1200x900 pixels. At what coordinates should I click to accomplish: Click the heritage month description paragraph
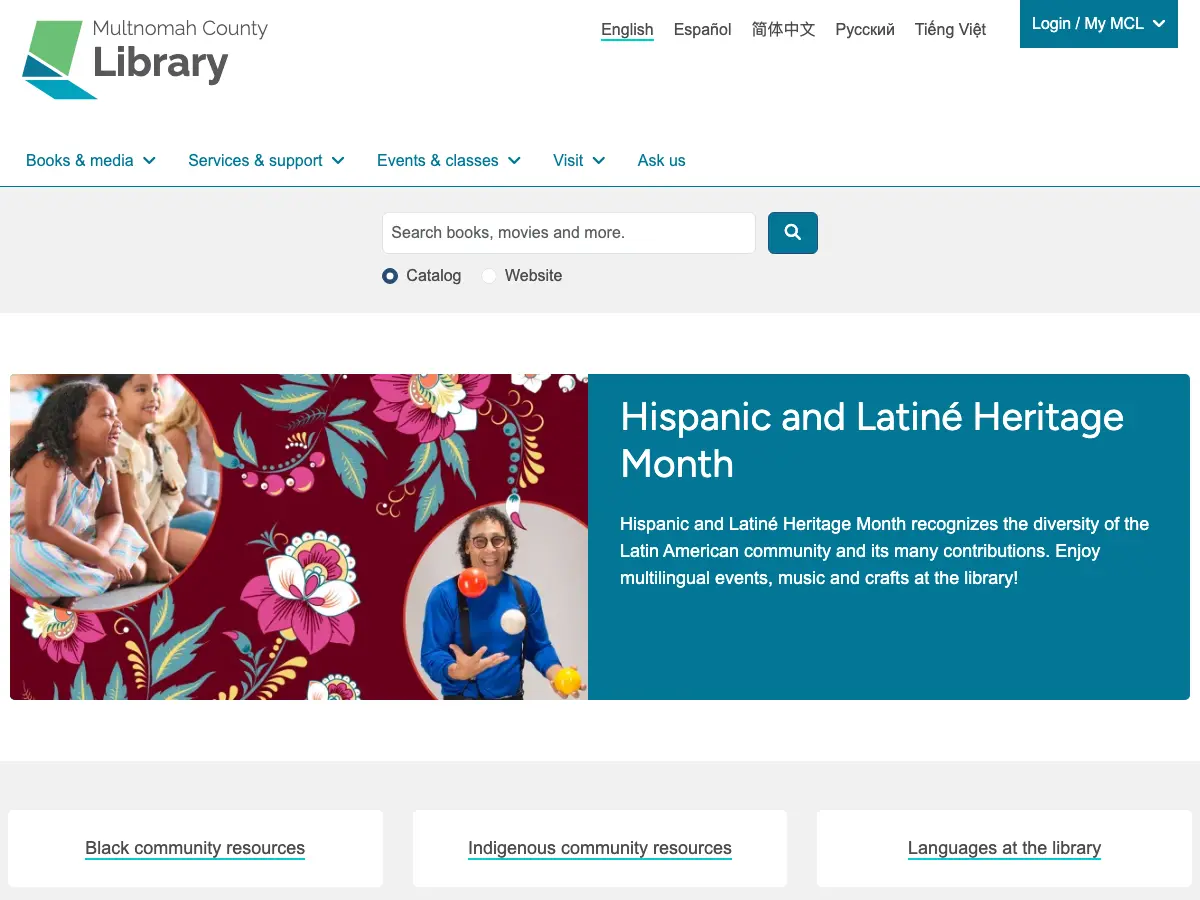pos(885,551)
